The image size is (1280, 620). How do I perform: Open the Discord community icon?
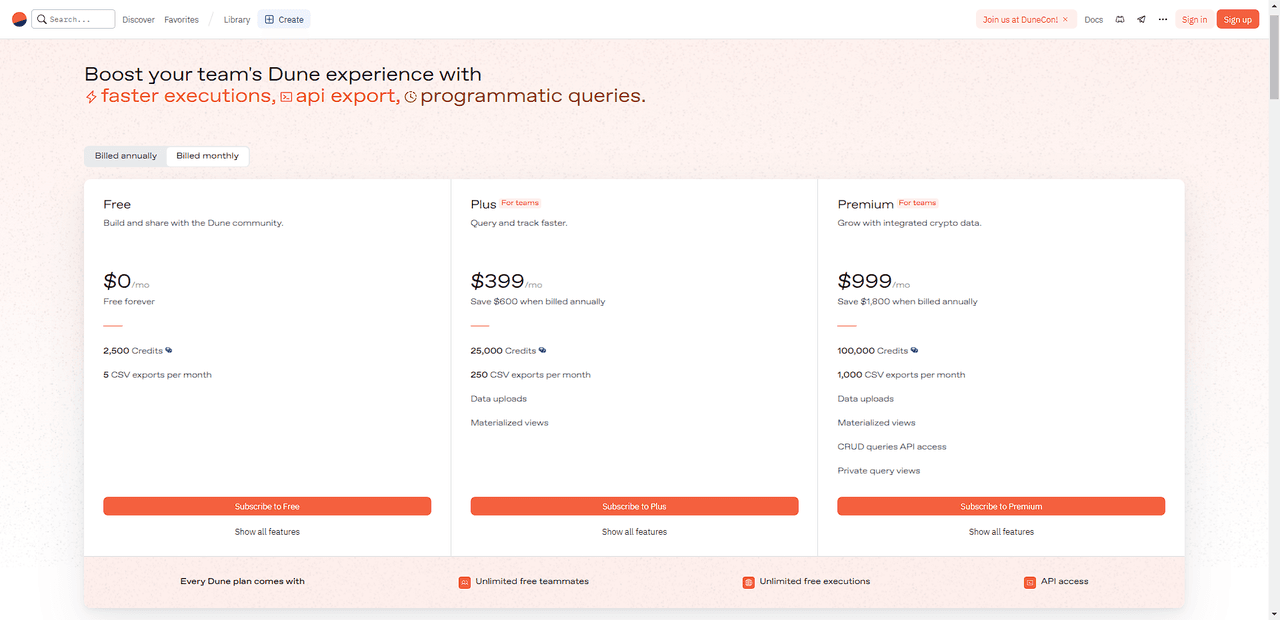point(1120,19)
